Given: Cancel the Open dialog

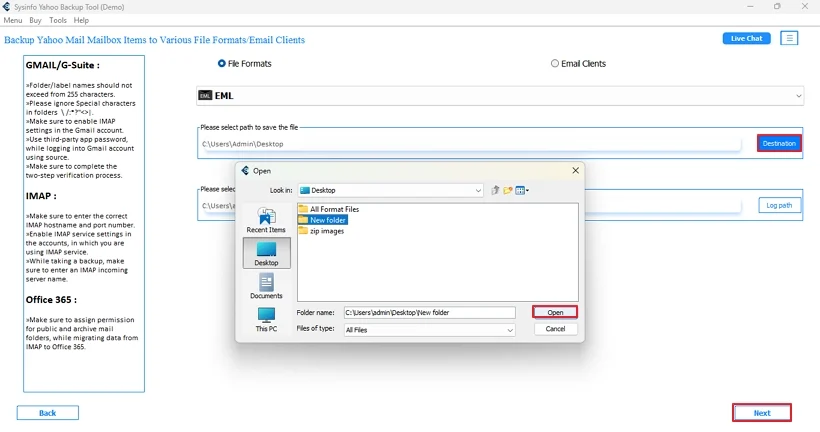Looking at the screenshot, I should 555,329.
